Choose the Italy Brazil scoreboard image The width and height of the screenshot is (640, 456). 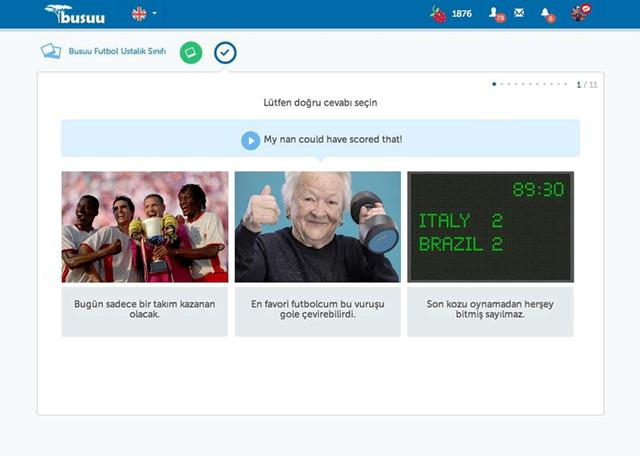491,227
